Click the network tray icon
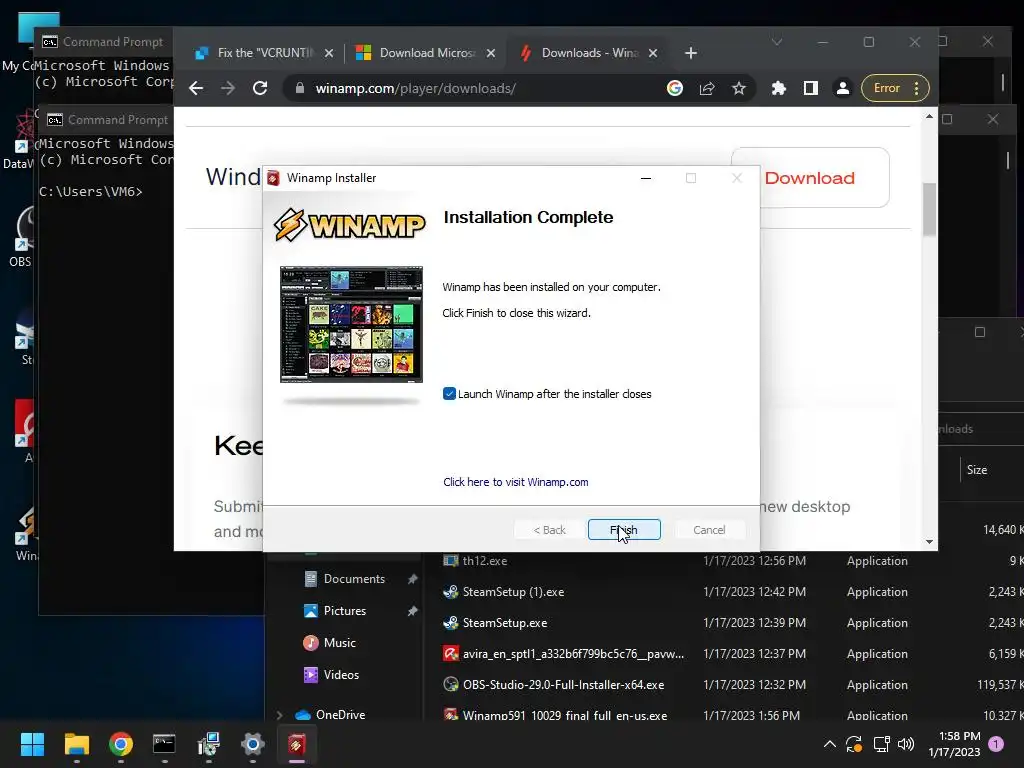Image resolution: width=1024 pixels, height=768 pixels. [x=881, y=744]
